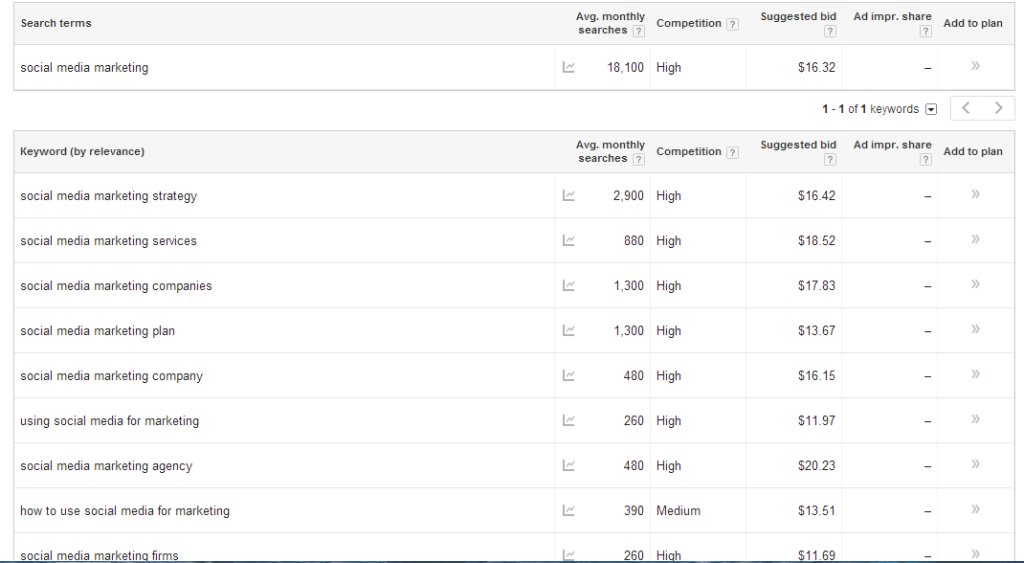Select social media marketing company keyword

pos(112,376)
